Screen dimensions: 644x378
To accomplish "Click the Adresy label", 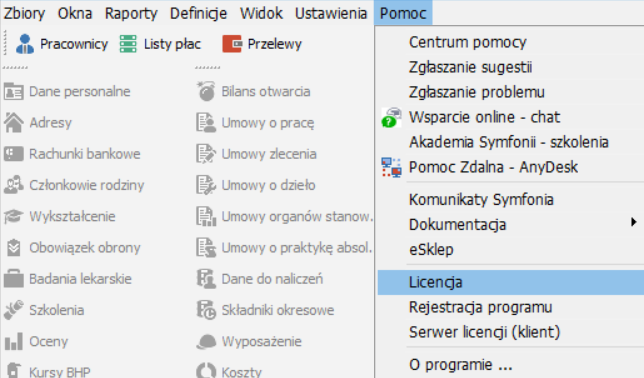I will tap(51, 123).
